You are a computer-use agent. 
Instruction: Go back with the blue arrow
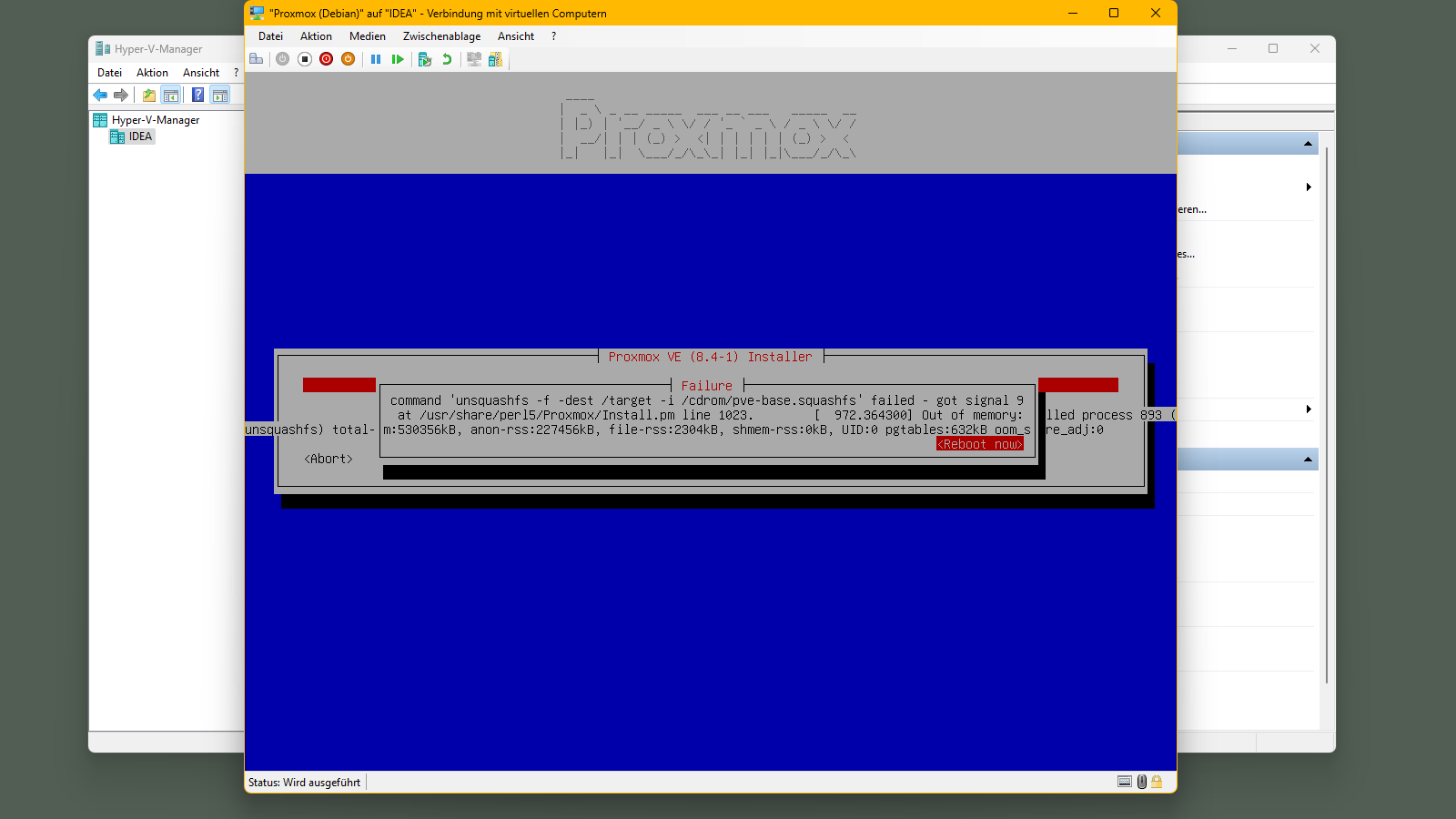pyautogui.click(x=100, y=95)
